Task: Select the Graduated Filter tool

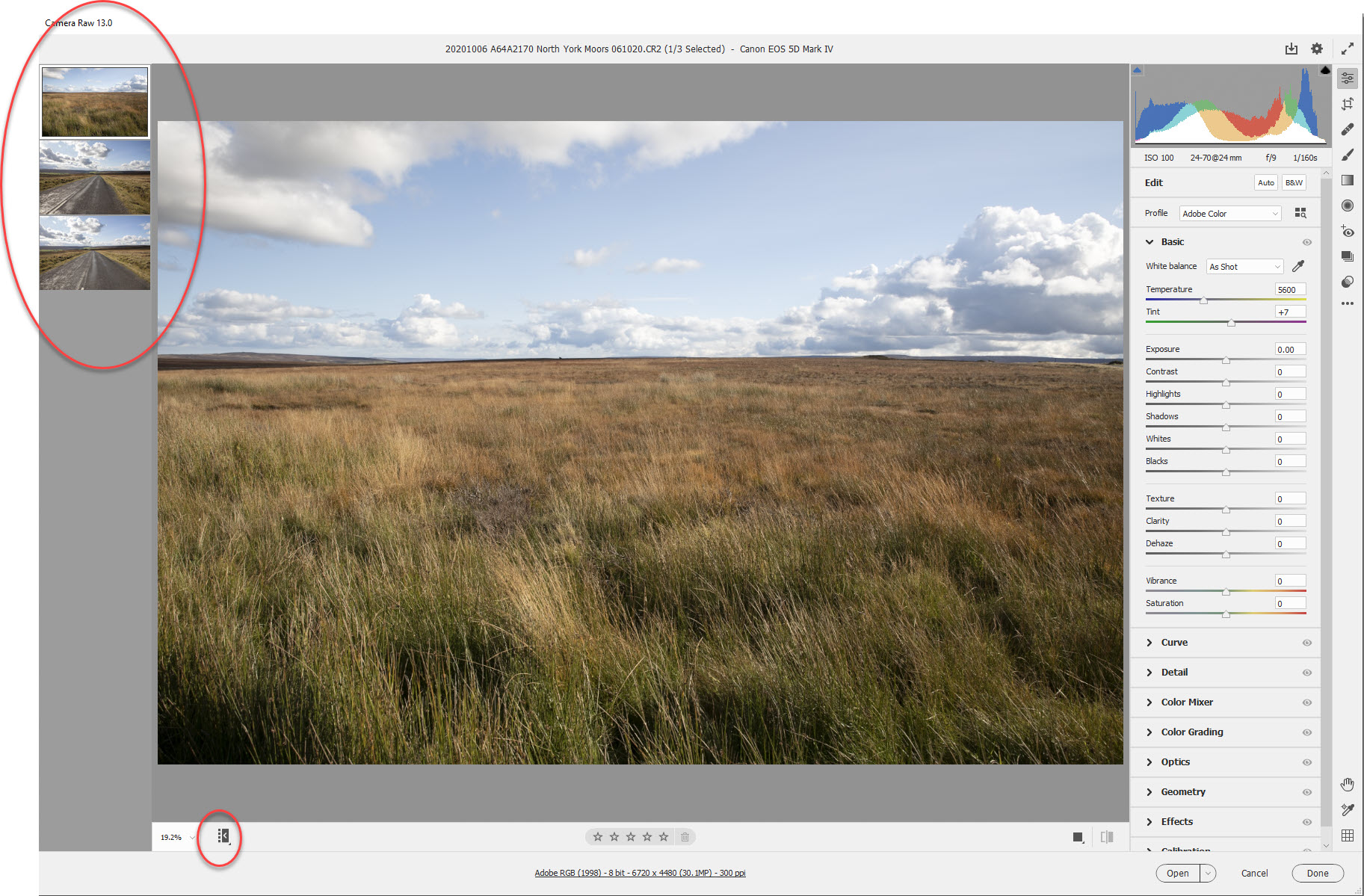Action: pyautogui.click(x=1348, y=179)
